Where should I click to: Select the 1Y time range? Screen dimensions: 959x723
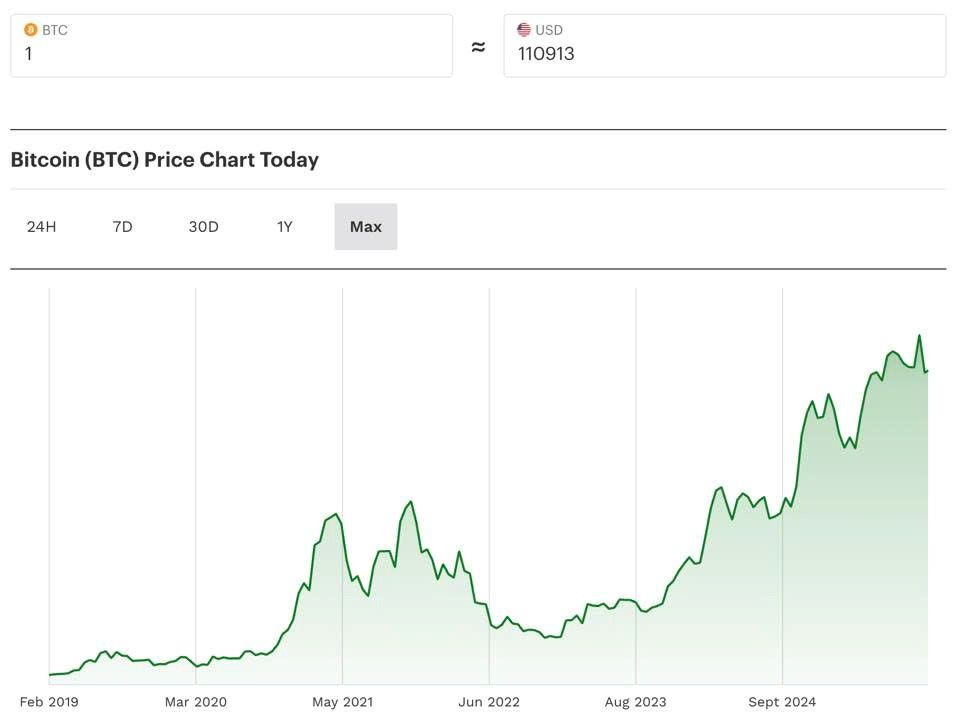(x=284, y=226)
